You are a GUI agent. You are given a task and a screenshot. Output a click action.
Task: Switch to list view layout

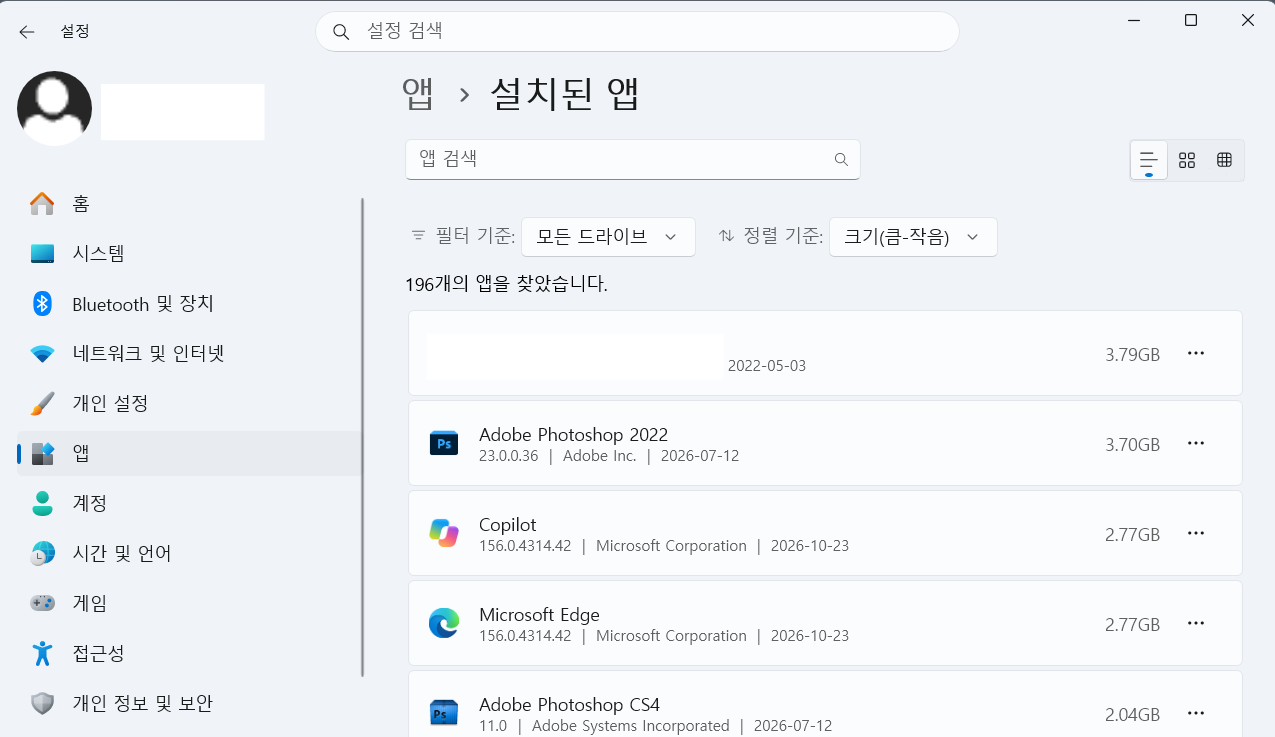click(x=1149, y=160)
